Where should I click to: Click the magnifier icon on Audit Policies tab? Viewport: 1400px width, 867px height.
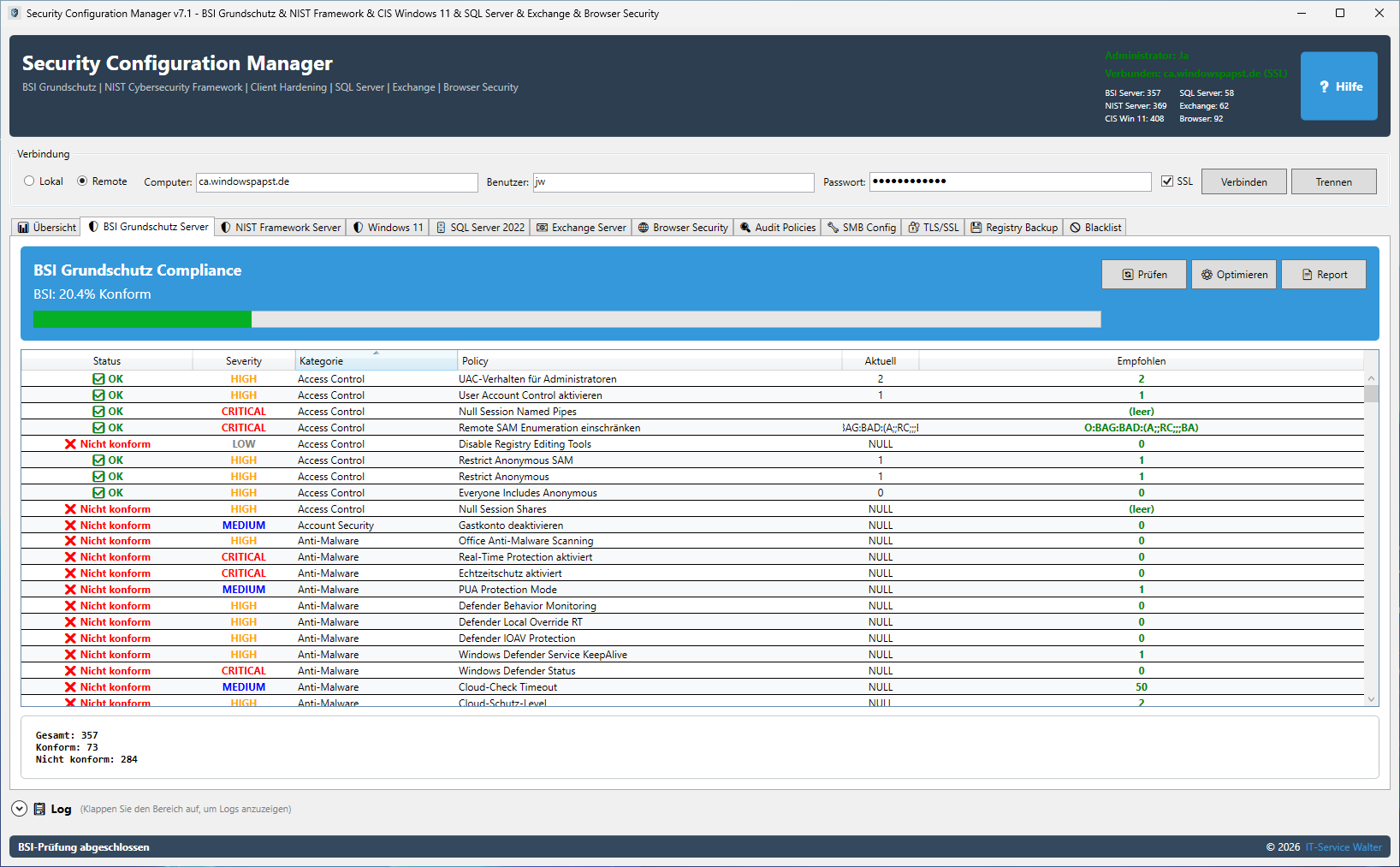pyautogui.click(x=745, y=228)
